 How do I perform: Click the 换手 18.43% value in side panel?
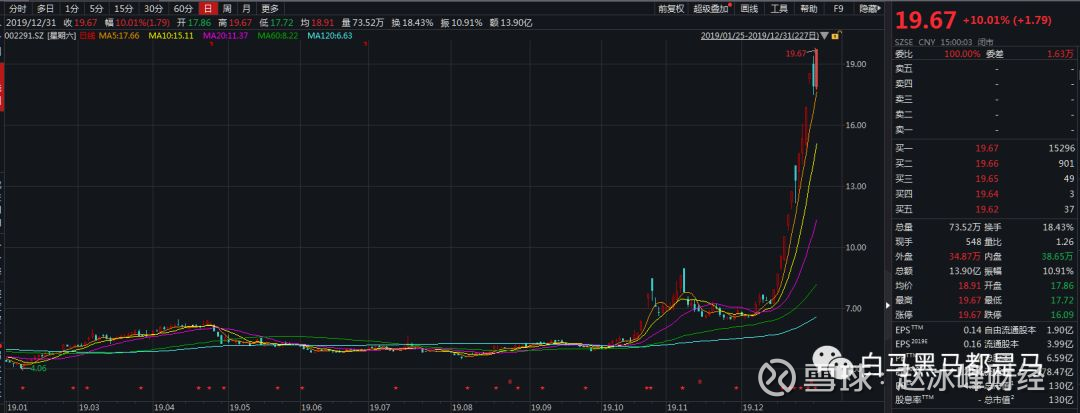1060,226
